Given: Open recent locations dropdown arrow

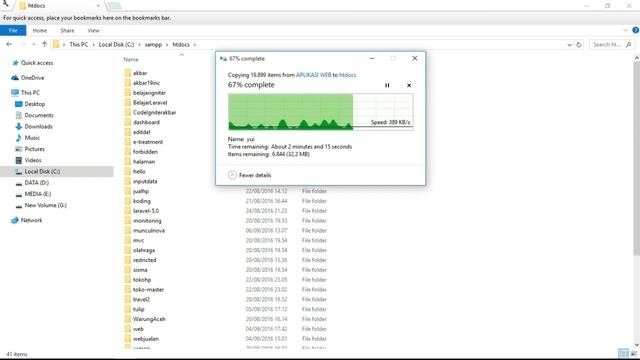Looking at the screenshot, I should (34, 44).
